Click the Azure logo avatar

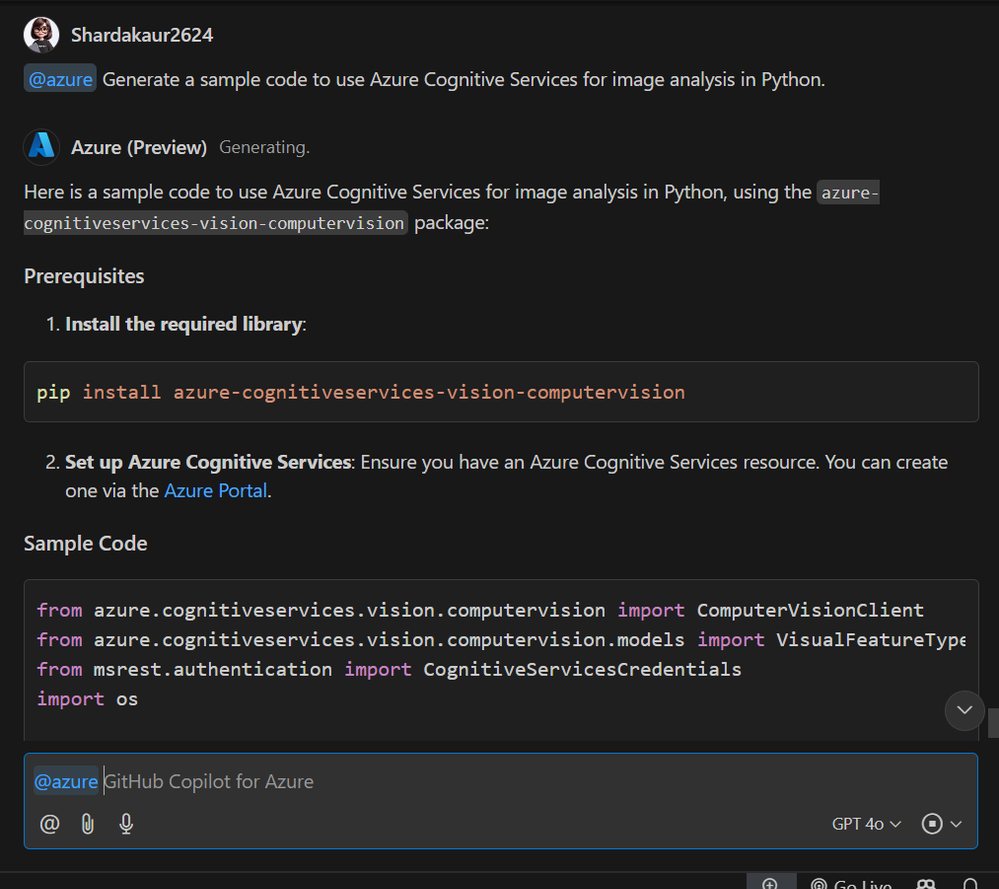41,147
